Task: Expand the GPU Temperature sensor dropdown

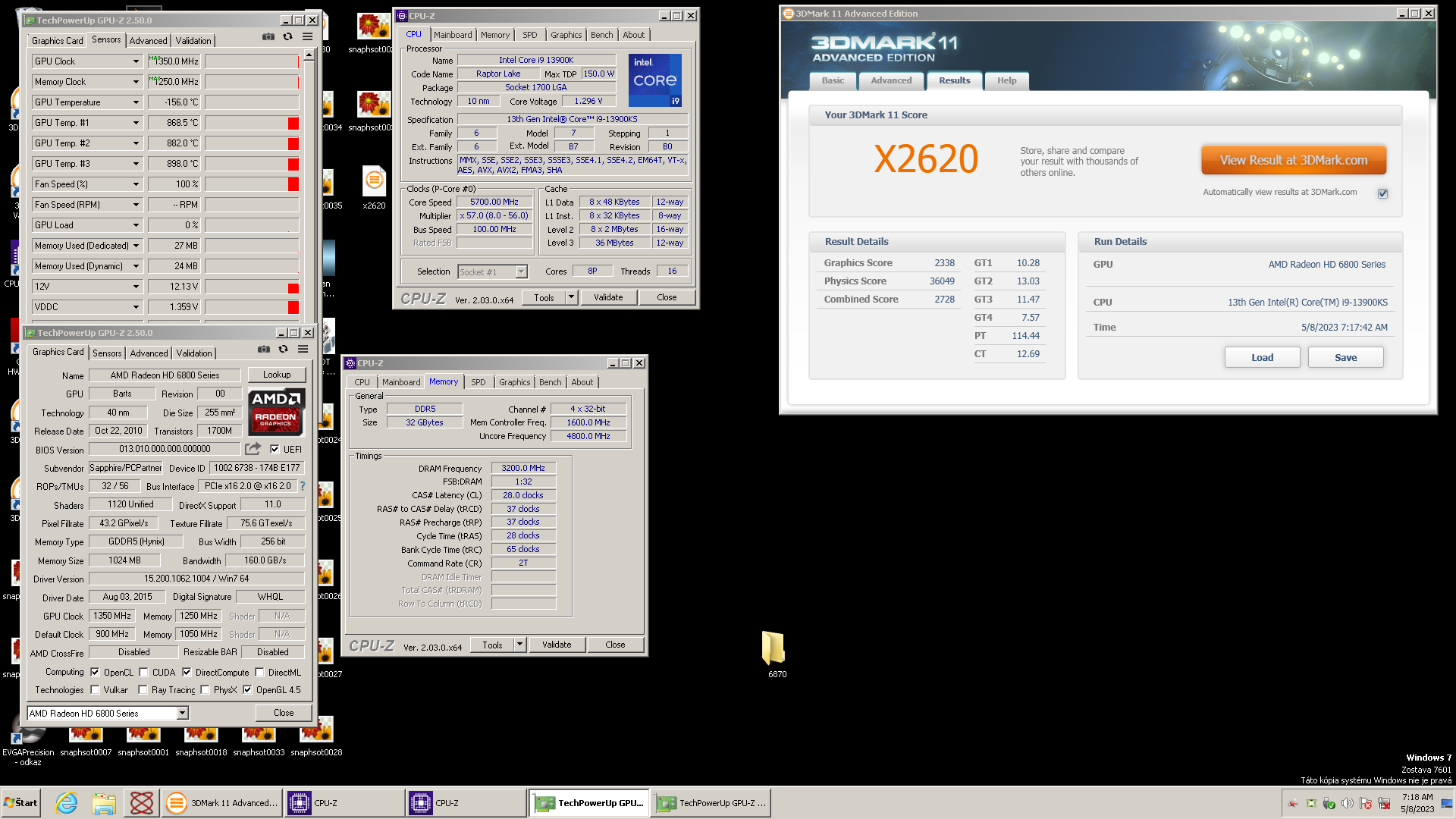Action: (x=136, y=102)
